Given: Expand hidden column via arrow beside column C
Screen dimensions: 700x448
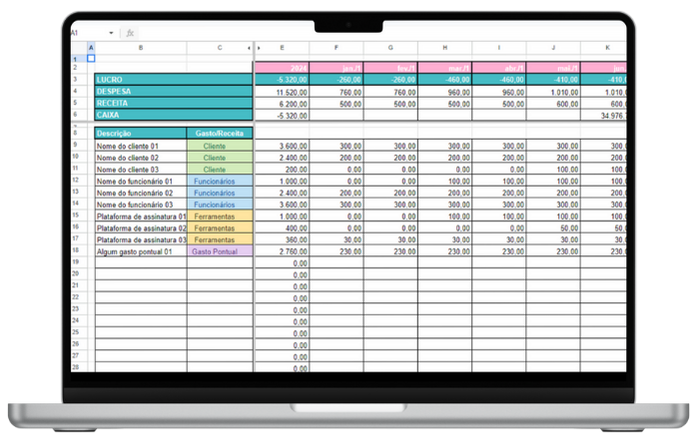Looking at the screenshot, I should [x=249, y=48].
